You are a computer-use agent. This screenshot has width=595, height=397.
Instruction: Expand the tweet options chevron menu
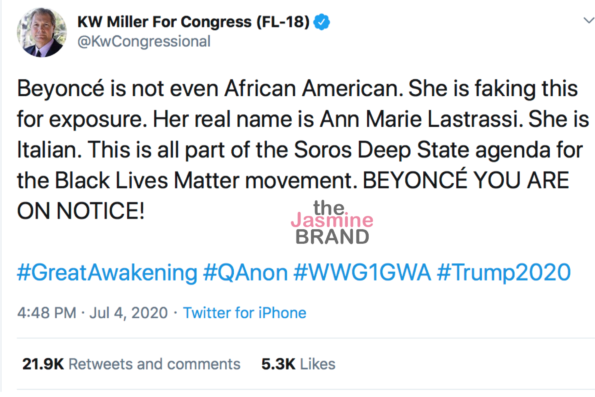589,20
